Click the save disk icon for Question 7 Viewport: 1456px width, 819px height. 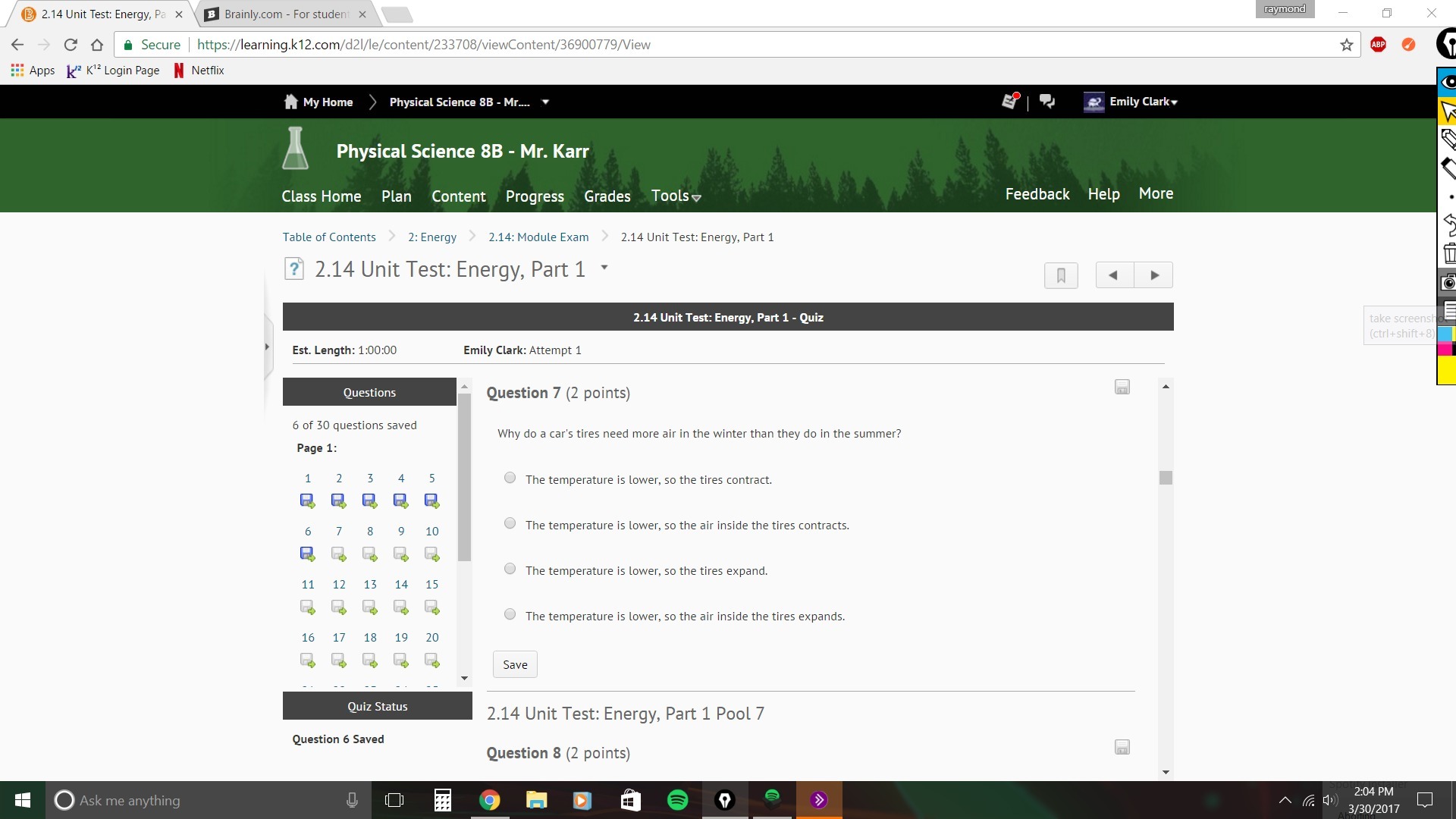[1122, 388]
